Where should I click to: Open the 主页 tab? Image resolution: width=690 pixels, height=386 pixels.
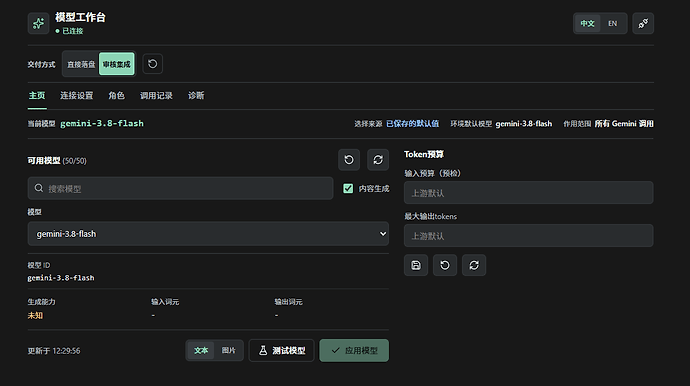pos(37,96)
